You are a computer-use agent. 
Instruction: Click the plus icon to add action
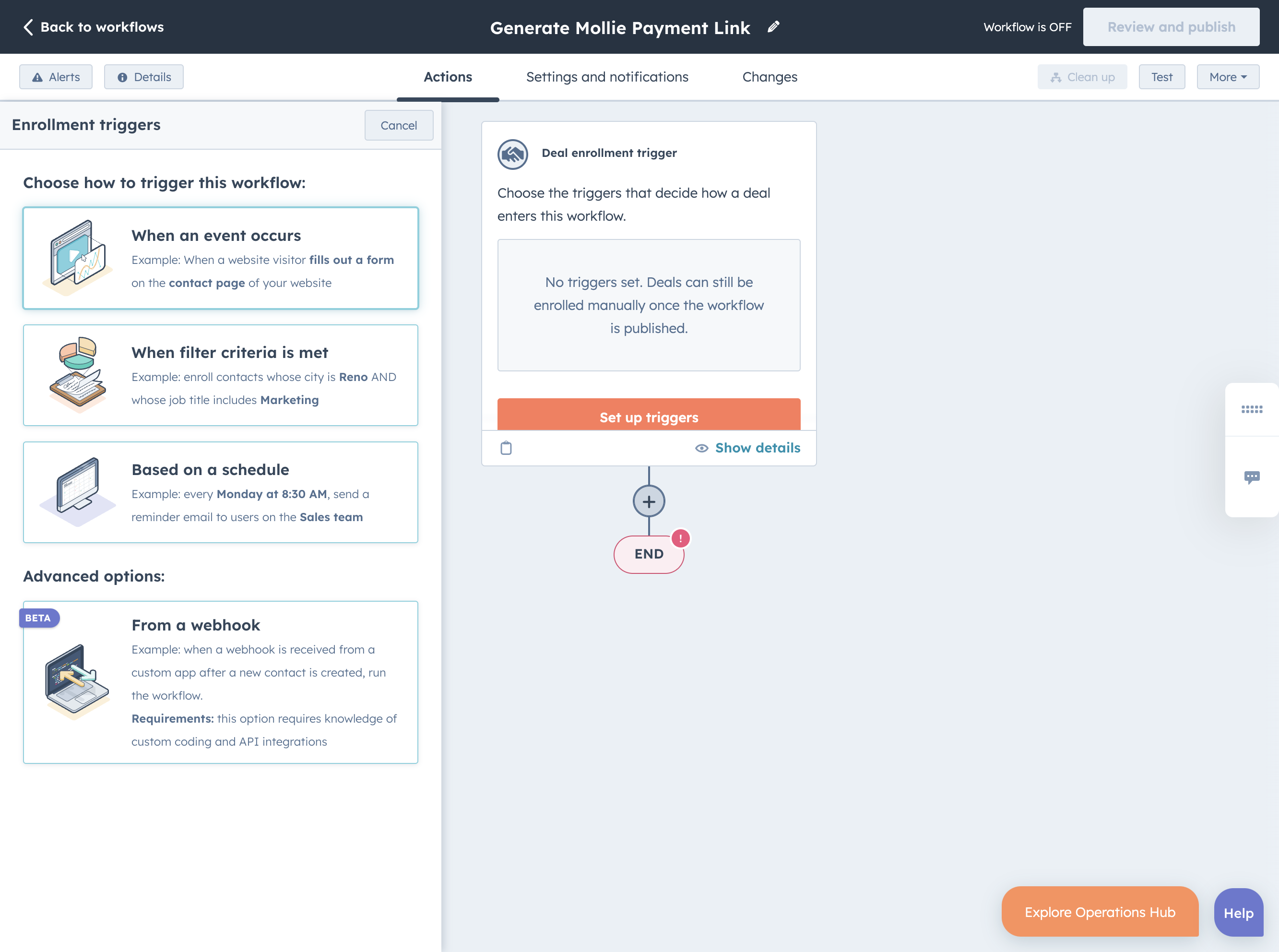tap(649, 501)
